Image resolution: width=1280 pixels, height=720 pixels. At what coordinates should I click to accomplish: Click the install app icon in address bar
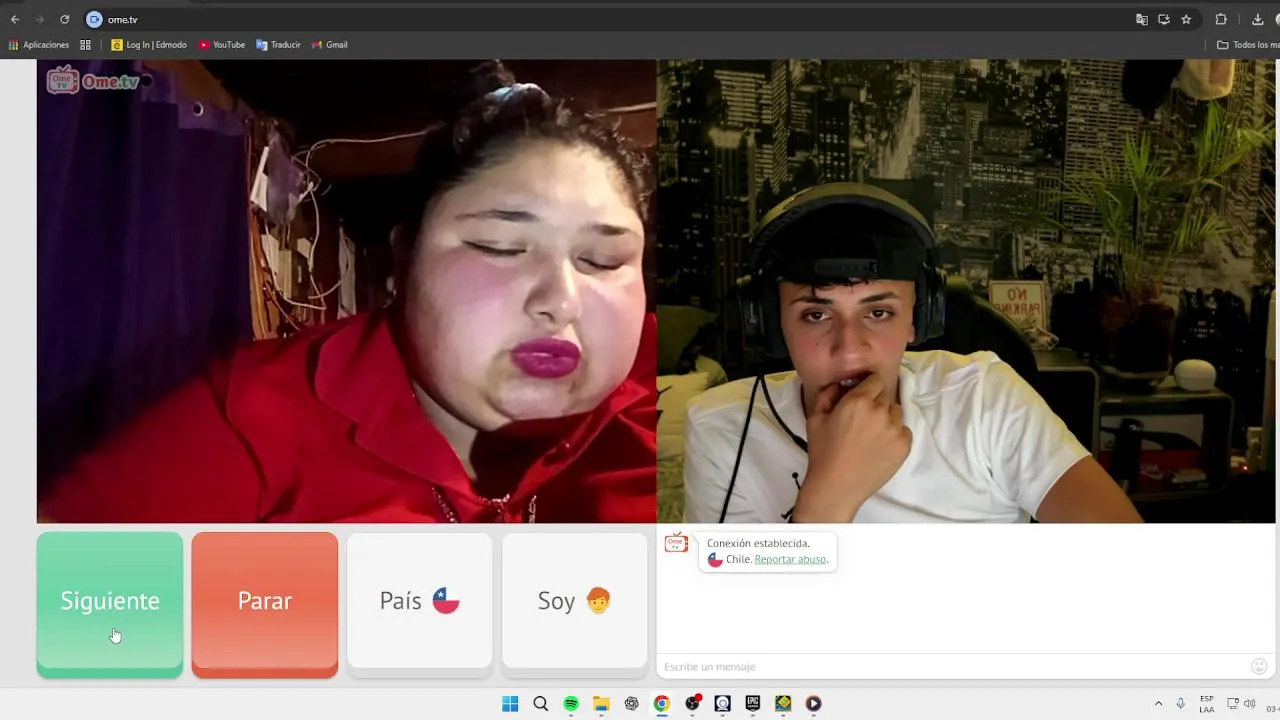[1164, 19]
